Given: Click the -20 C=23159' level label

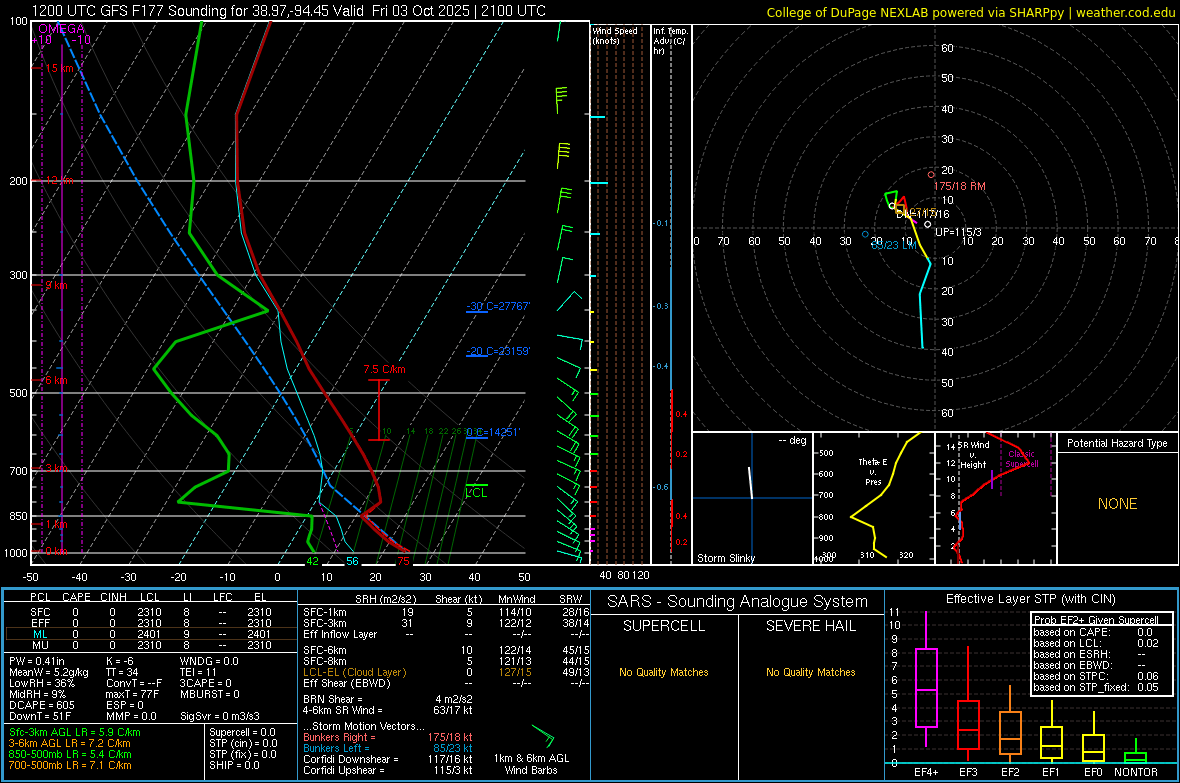Looking at the screenshot, I should tap(498, 351).
